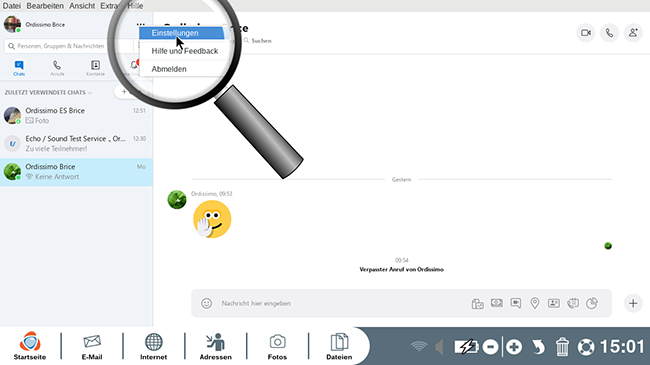Click the lifebuoy help icon in the tray

point(586,347)
